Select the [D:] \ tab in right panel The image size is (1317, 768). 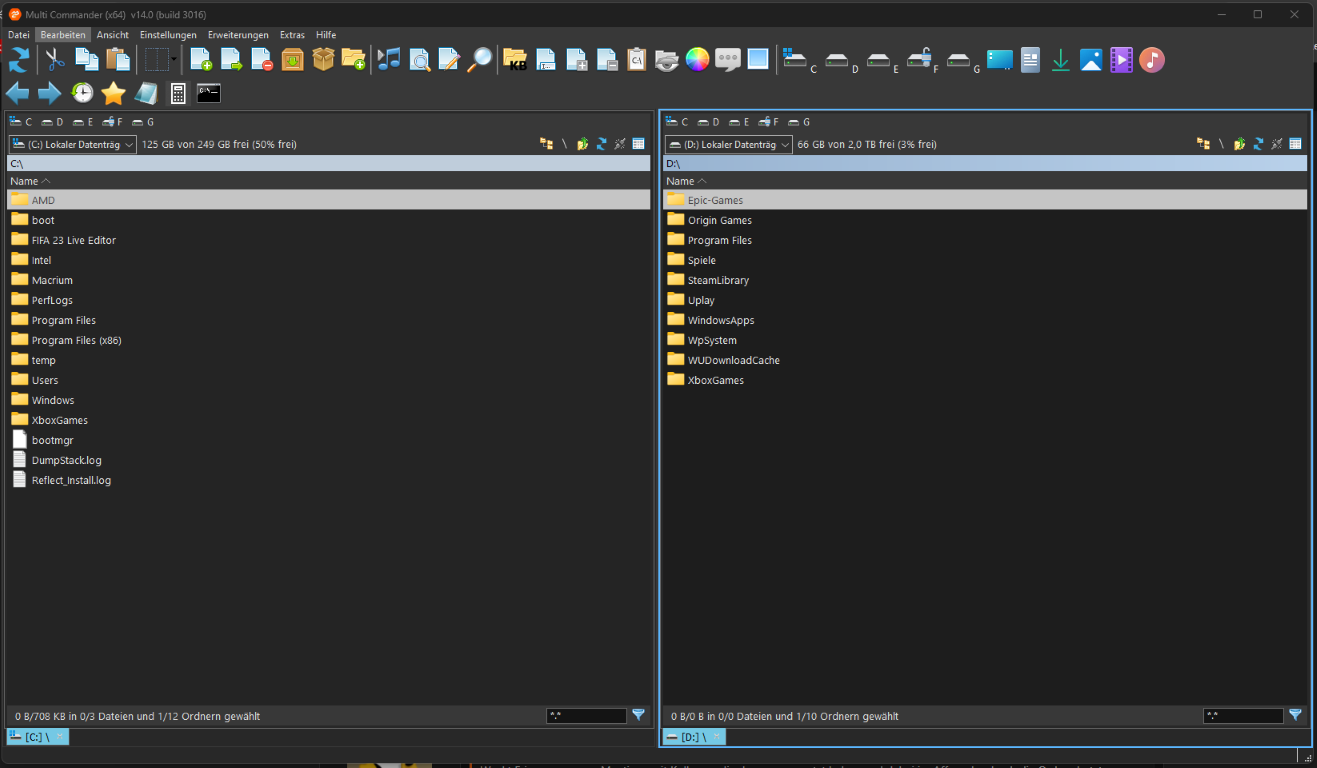pos(695,737)
